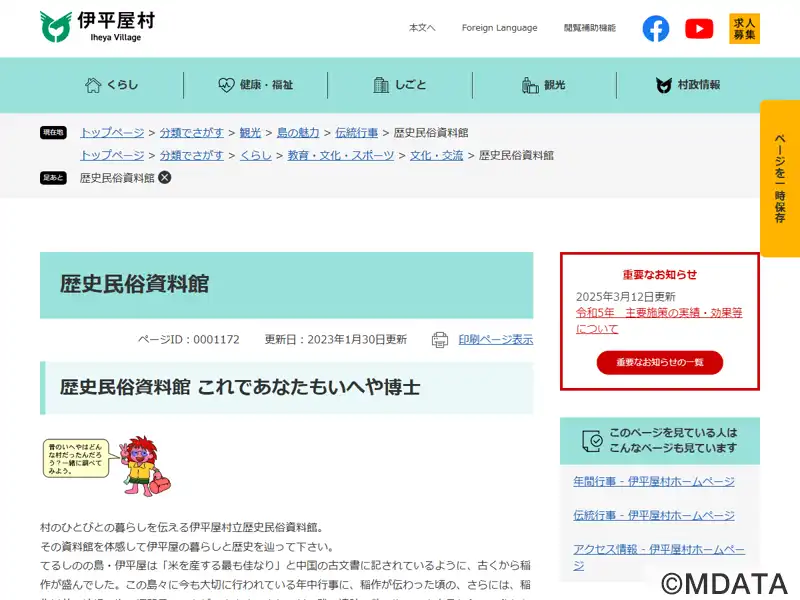
Task: Click the 2025年3月12日更新 date text
Action: 626,296
